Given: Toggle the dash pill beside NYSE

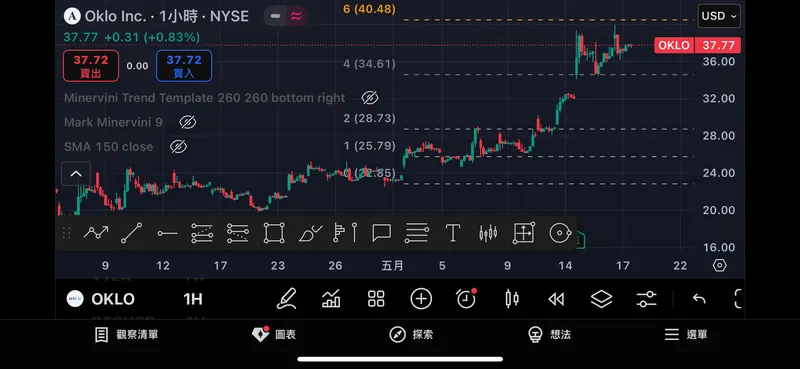Looking at the screenshot, I should (276, 16).
